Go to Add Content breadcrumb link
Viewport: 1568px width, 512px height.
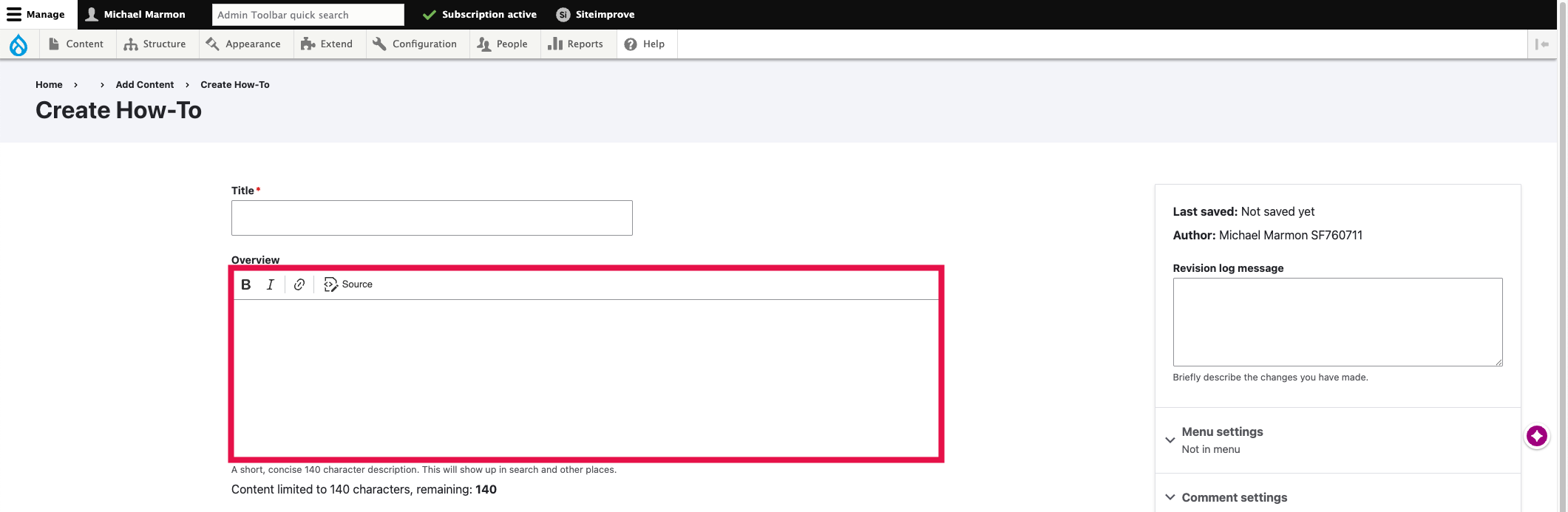point(145,85)
